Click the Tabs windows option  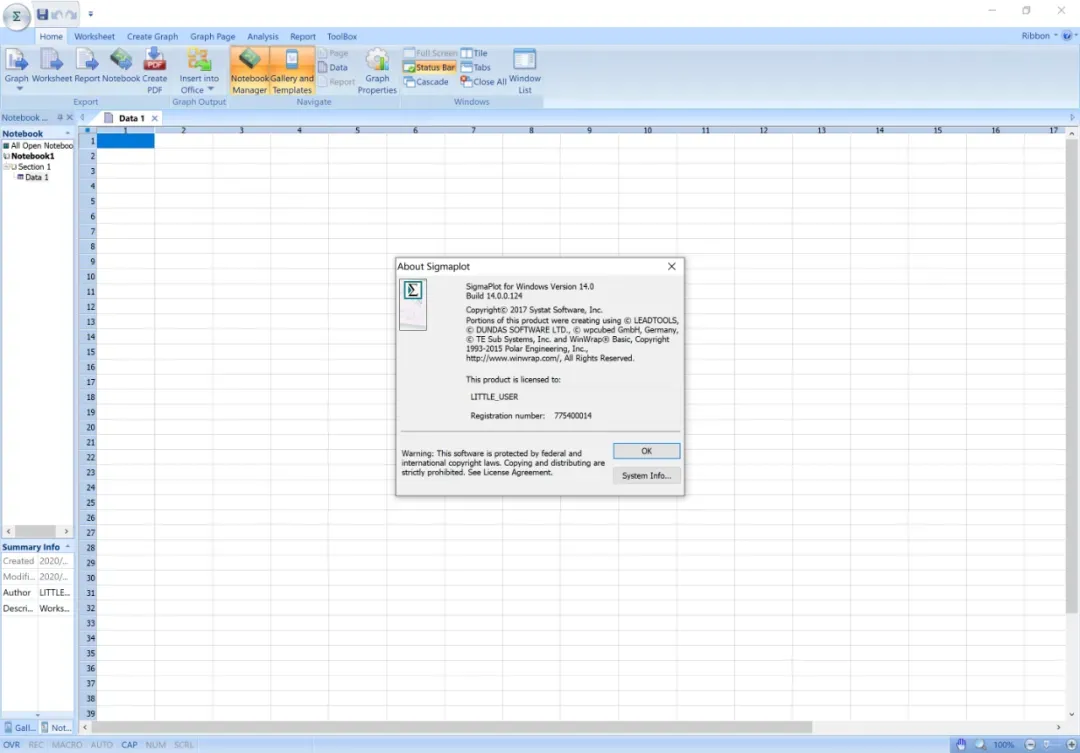(476, 68)
